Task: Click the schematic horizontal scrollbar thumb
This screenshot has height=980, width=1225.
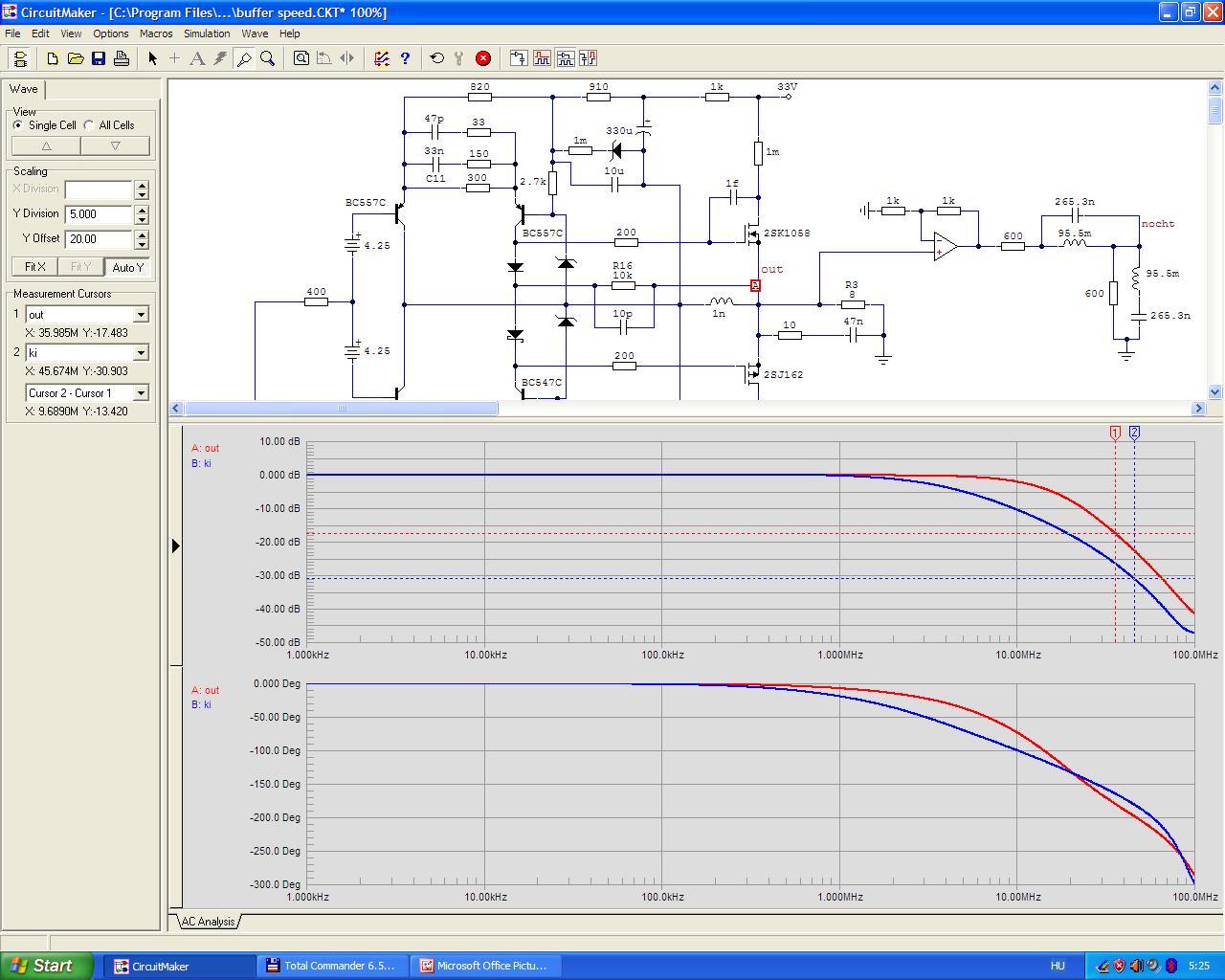Action: point(340,409)
